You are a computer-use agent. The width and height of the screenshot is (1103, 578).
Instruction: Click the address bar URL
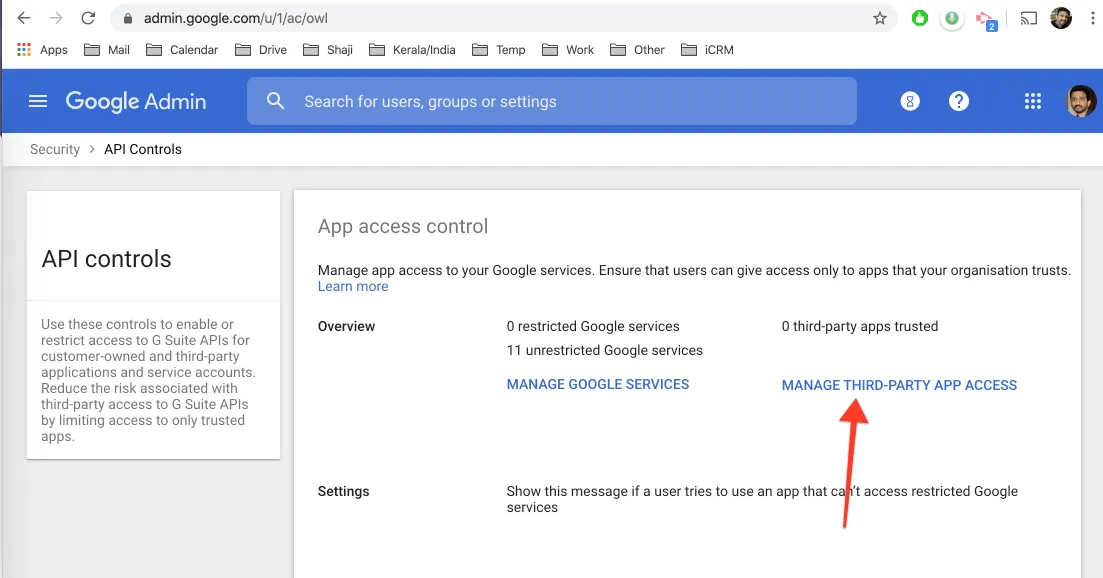click(x=236, y=18)
